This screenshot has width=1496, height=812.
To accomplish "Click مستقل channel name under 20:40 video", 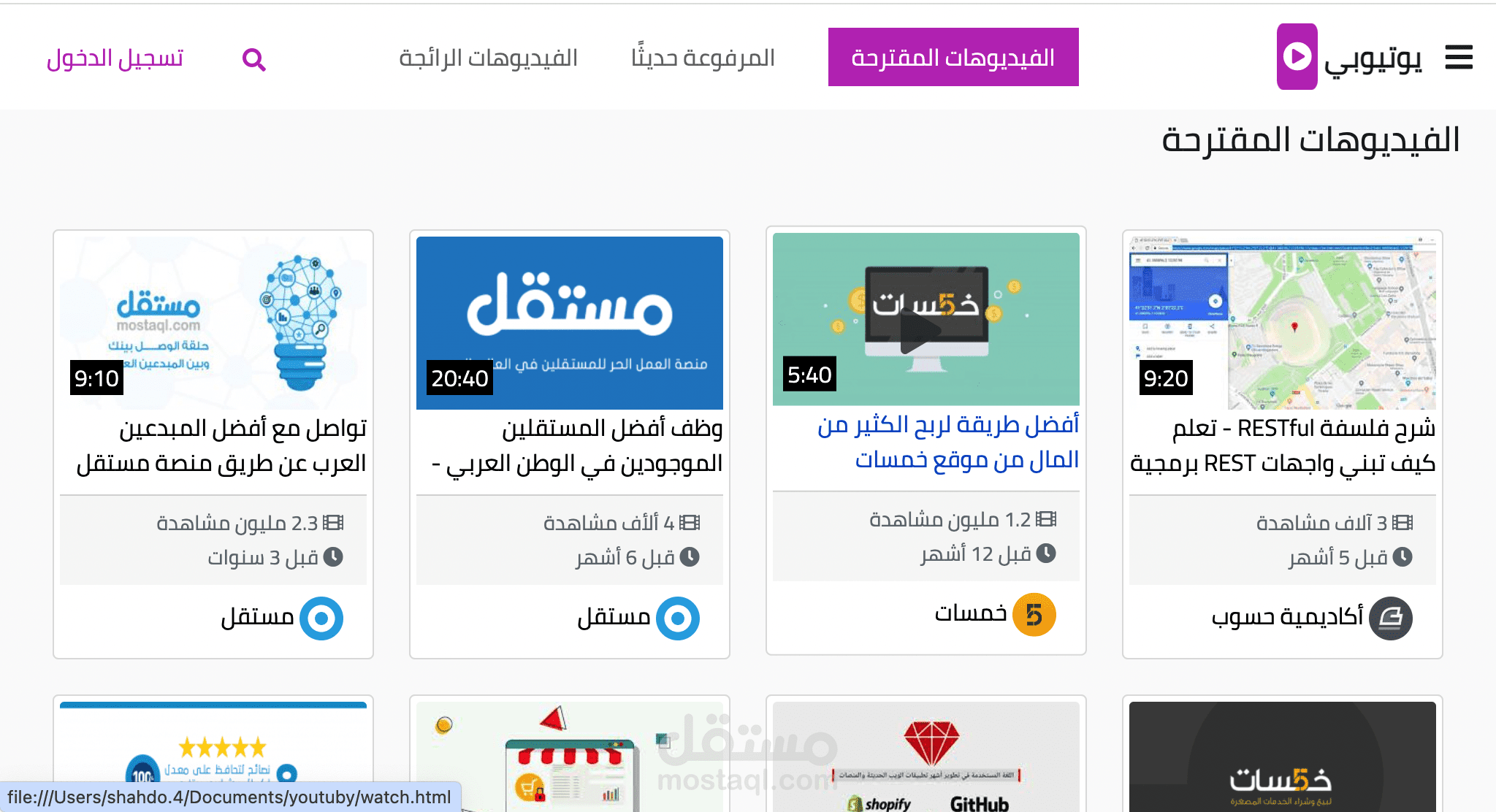I will tap(614, 618).
